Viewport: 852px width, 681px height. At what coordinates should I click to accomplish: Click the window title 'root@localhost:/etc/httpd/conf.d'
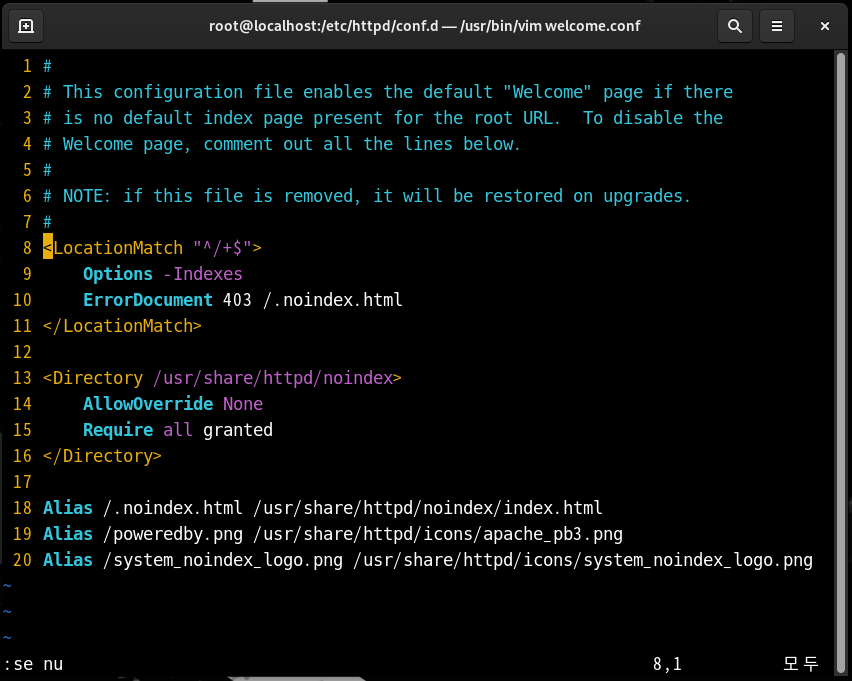pyautogui.click(x=323, y=26)
